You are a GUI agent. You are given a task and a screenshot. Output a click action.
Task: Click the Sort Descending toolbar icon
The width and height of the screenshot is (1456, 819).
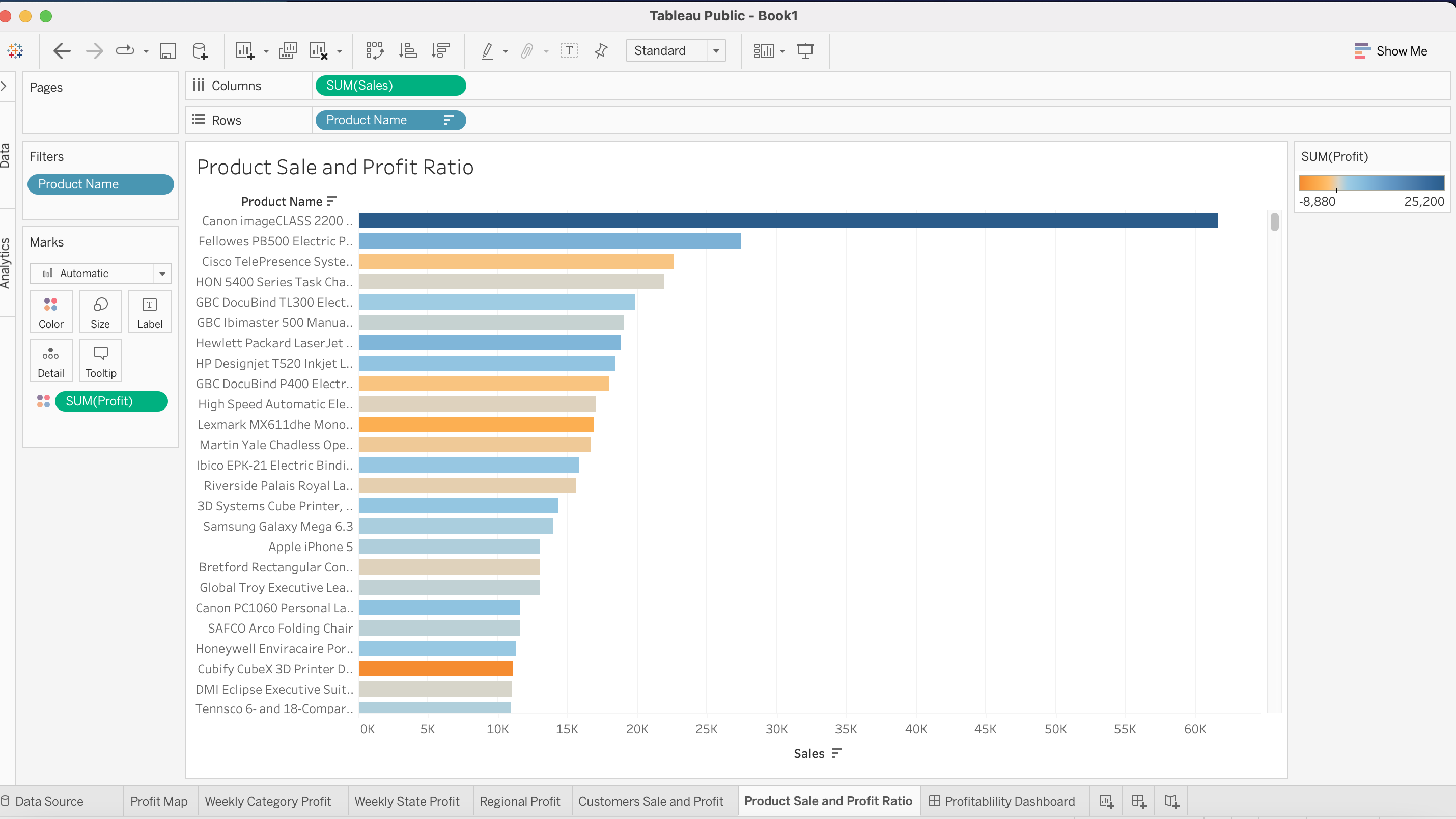click(x=440, y=51)
